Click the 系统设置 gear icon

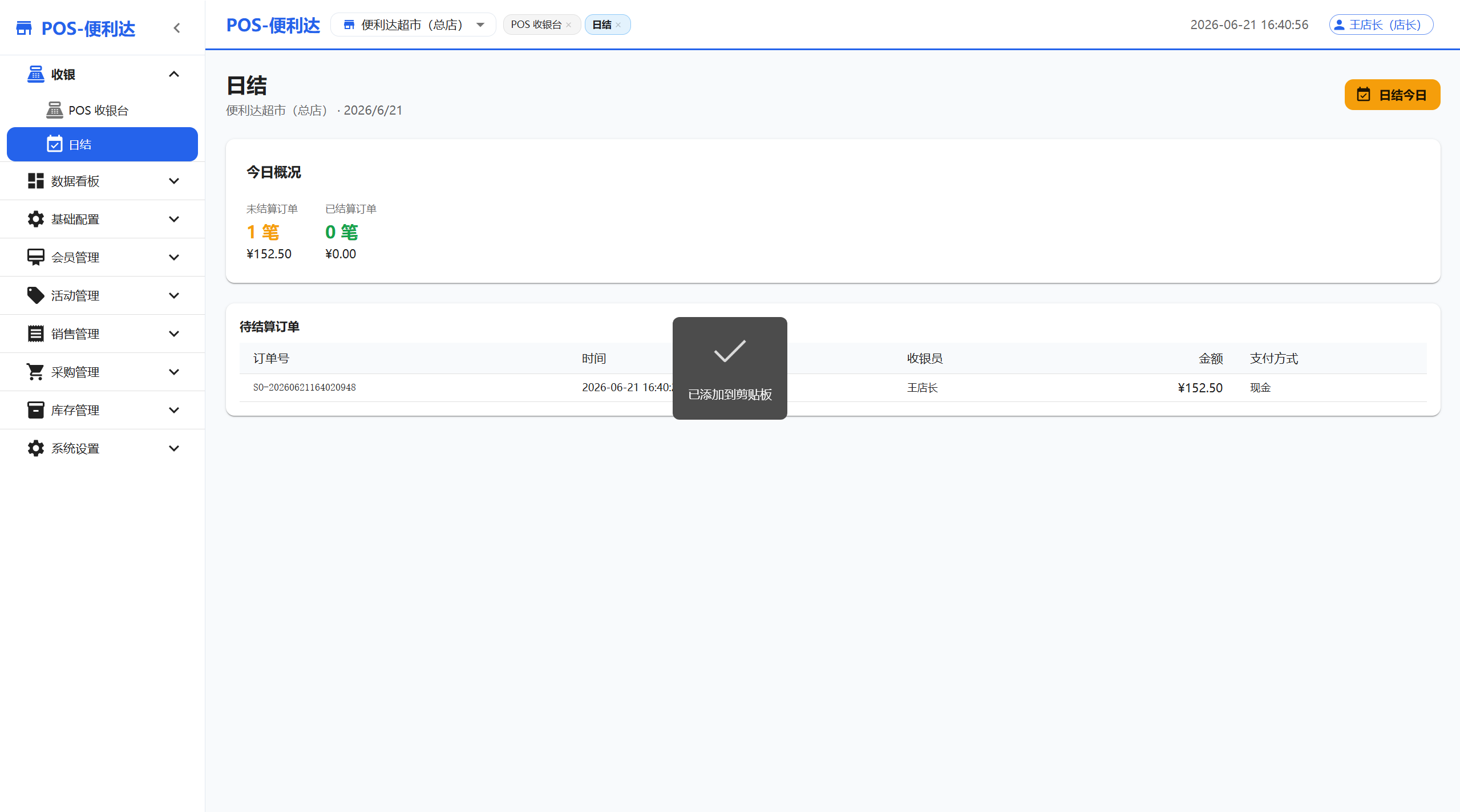pyautogui.click(x=36, y=448)
